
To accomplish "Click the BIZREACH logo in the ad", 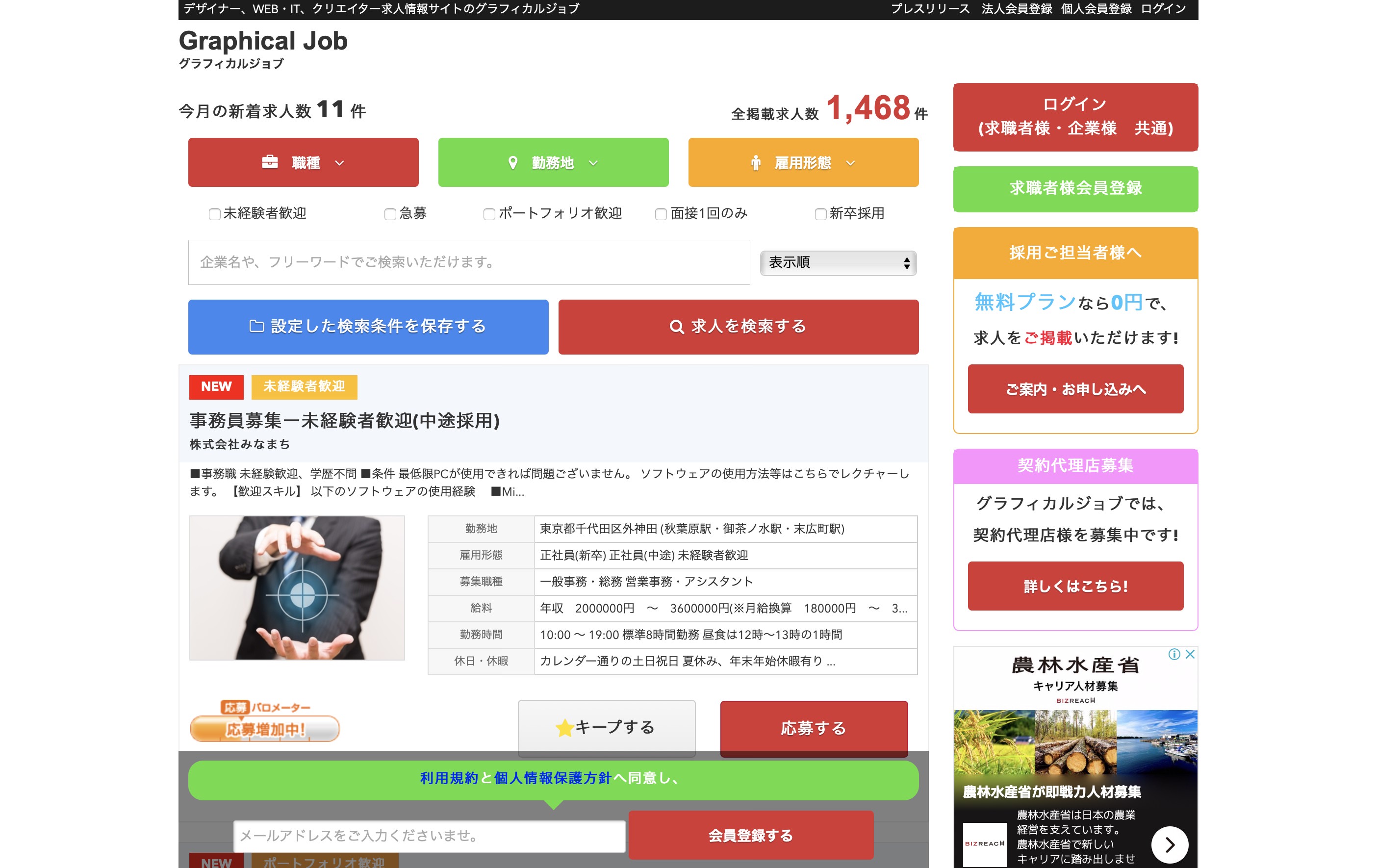I will point(984,844).
